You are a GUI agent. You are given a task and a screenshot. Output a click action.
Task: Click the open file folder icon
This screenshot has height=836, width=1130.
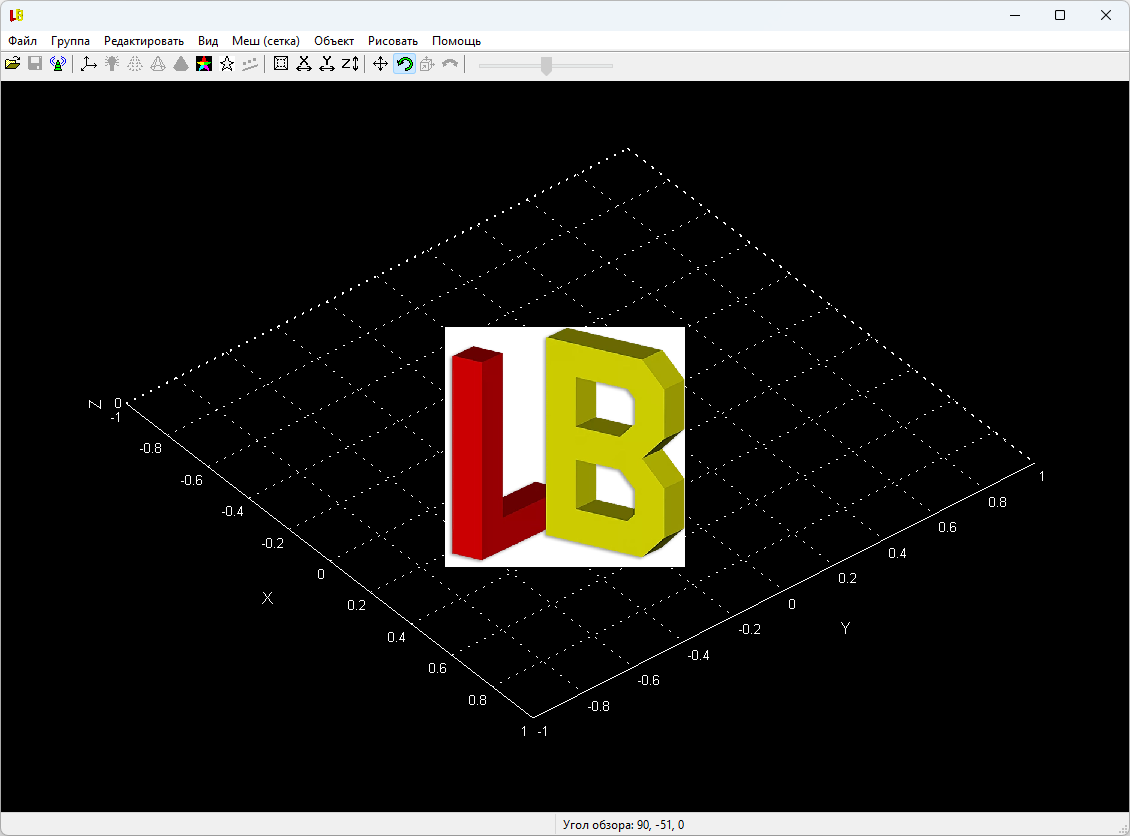(12, 64)
